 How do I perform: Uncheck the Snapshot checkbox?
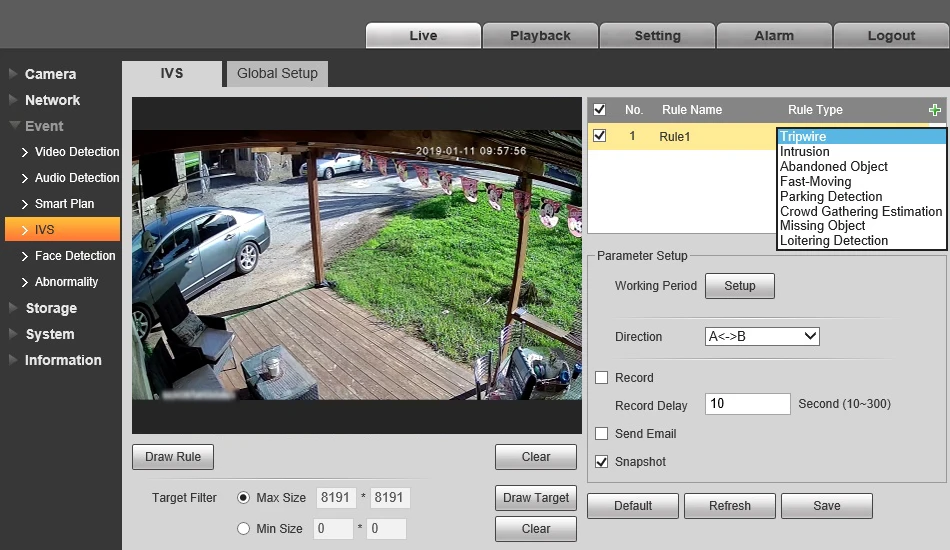pos(602,462)
